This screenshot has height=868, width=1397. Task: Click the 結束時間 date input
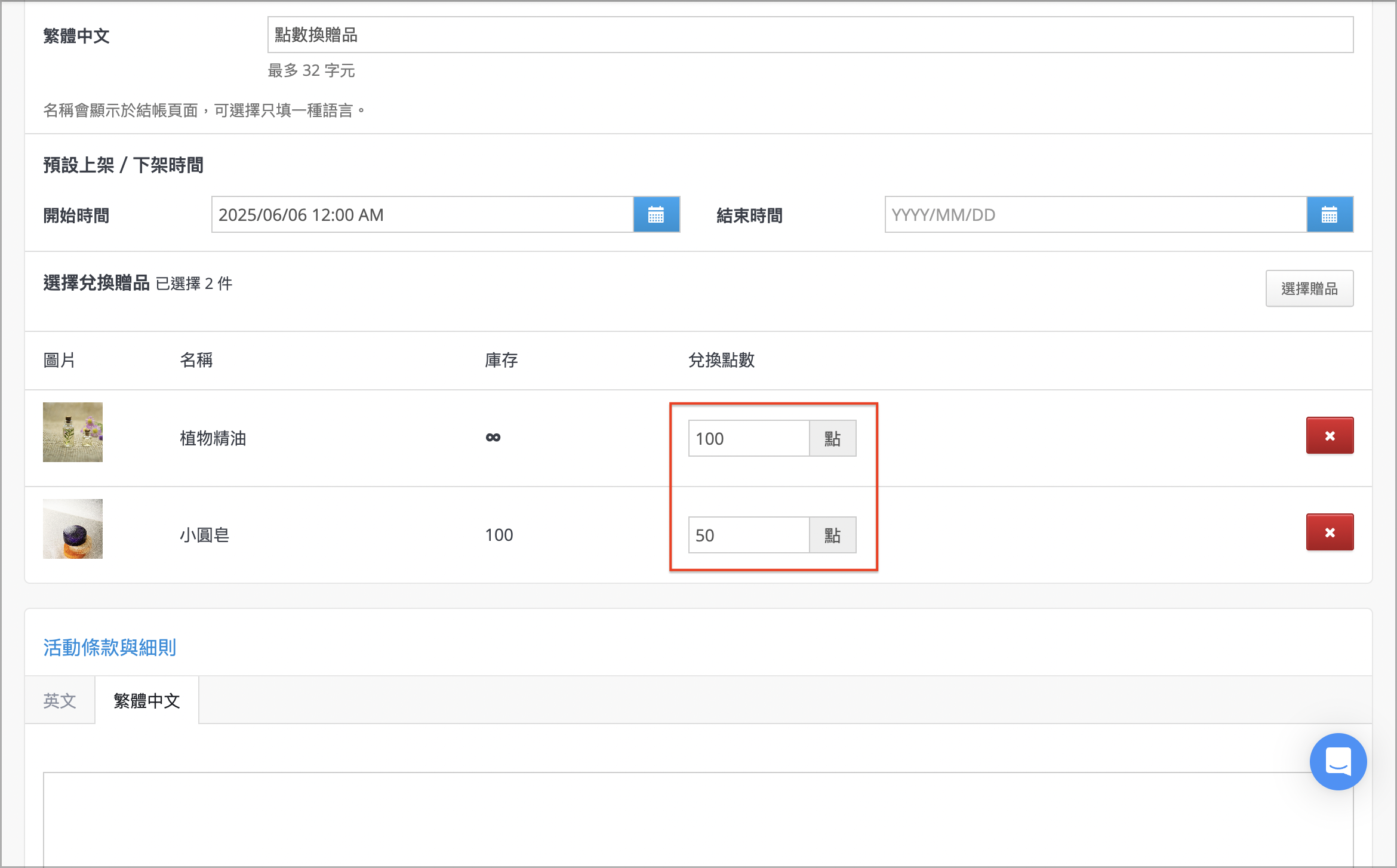coord(1096,214)
